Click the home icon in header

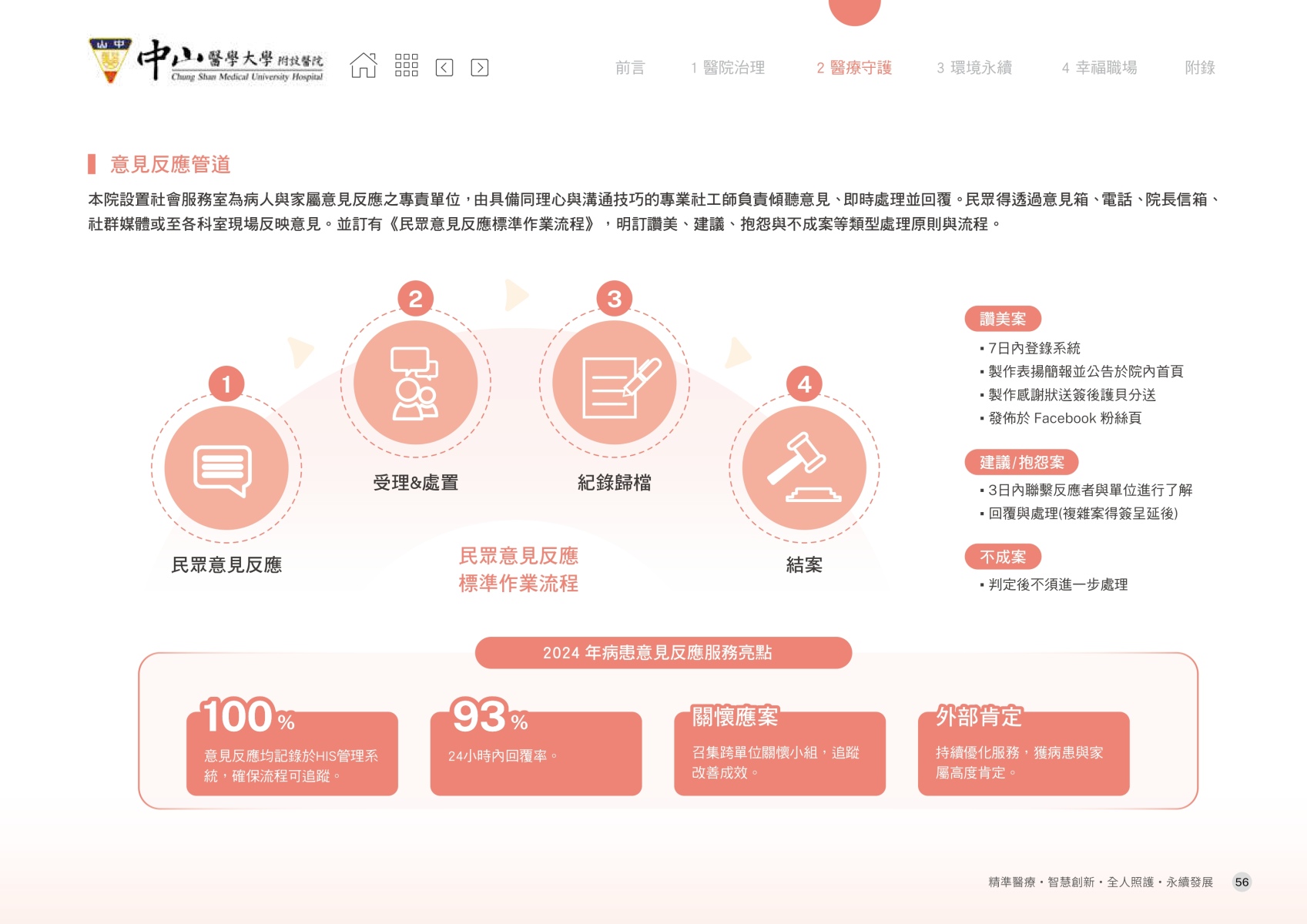click(x=364, y=66)
